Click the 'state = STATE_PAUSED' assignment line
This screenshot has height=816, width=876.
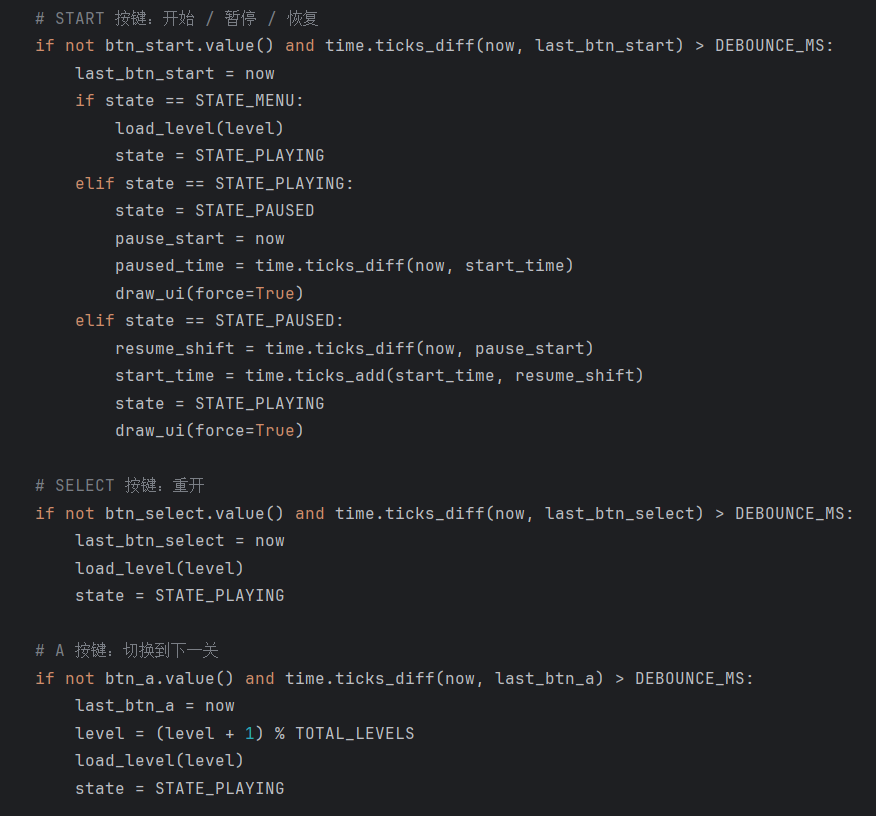(x=214, y=211)
